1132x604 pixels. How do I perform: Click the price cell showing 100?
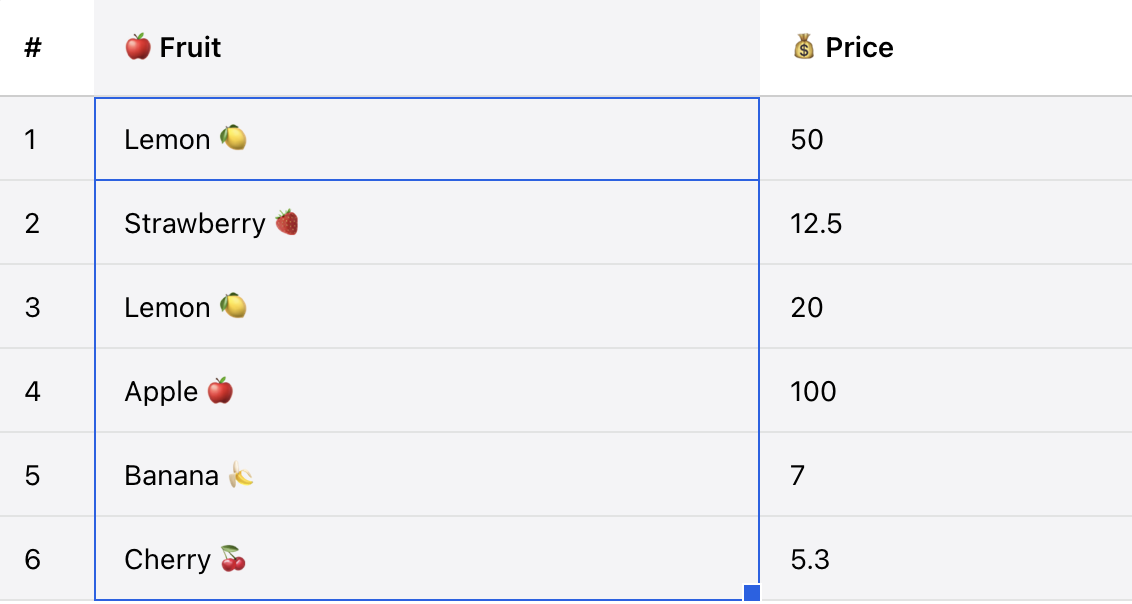pos(813,391)
